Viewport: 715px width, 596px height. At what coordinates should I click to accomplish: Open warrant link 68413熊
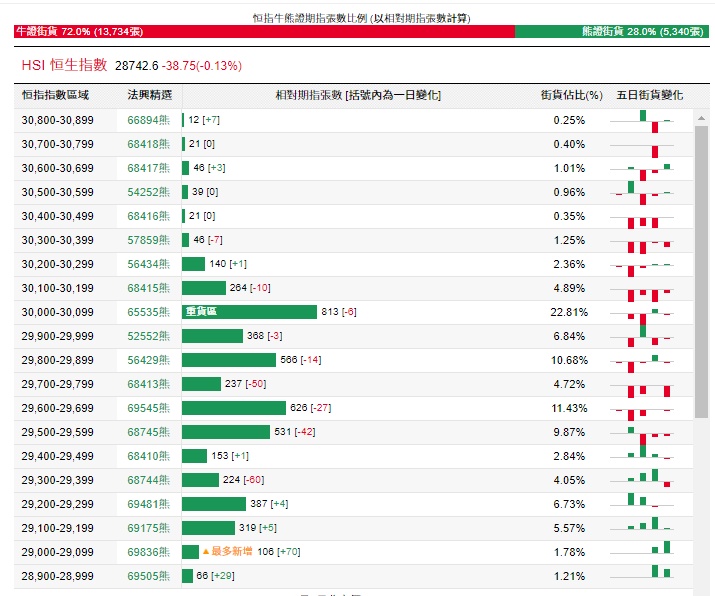pos(149,384)
